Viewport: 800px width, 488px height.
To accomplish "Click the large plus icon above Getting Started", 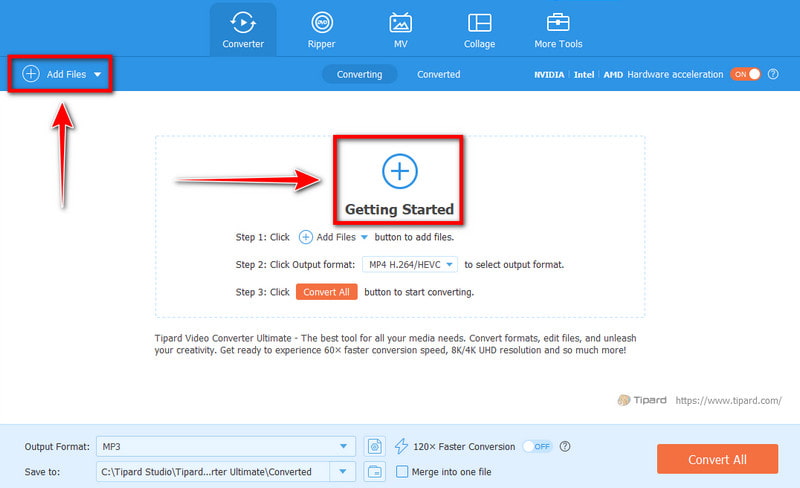I will coord(399,171).
